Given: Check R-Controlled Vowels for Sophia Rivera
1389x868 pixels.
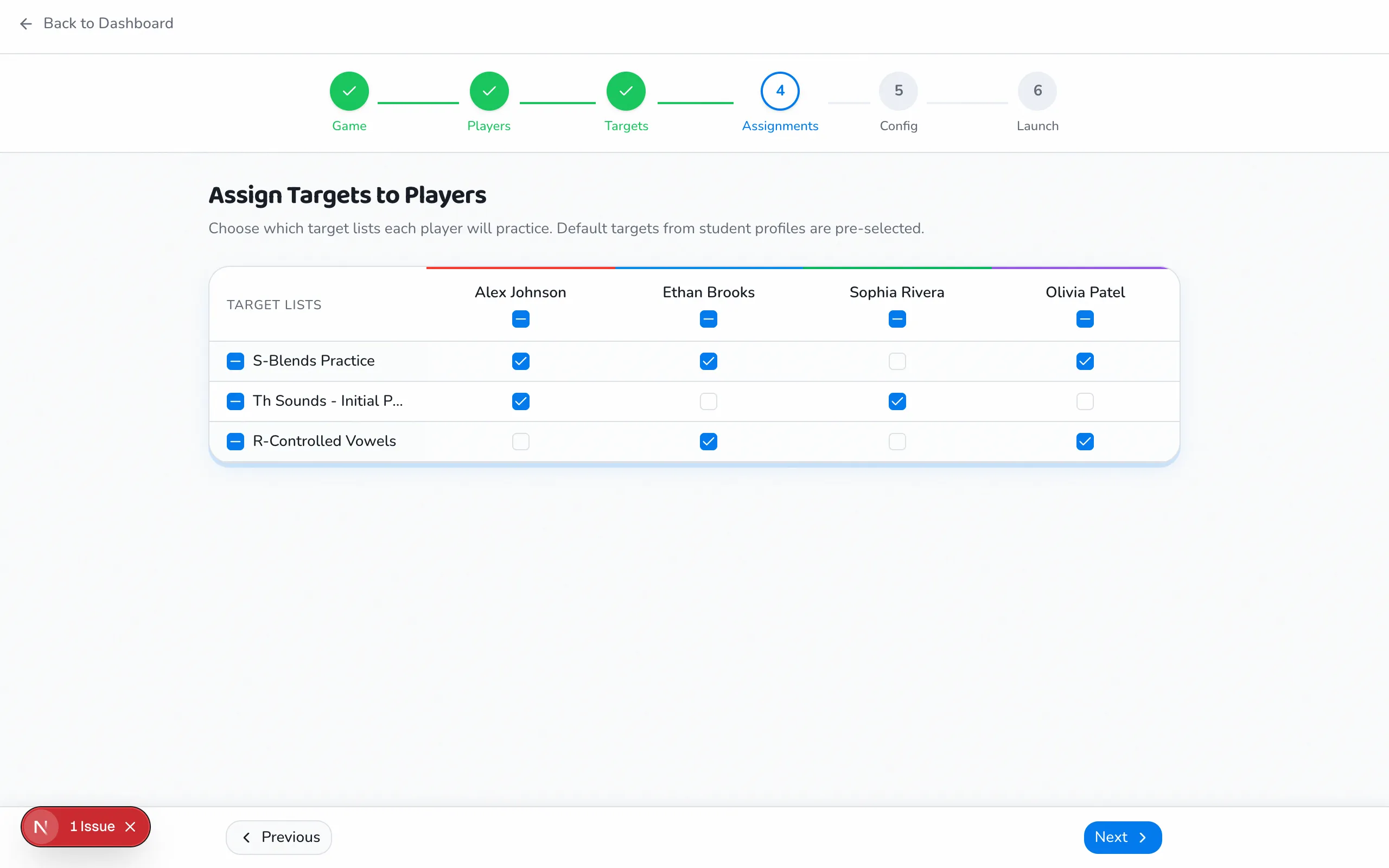Looking at the screenshot, I should coord(897,442).
